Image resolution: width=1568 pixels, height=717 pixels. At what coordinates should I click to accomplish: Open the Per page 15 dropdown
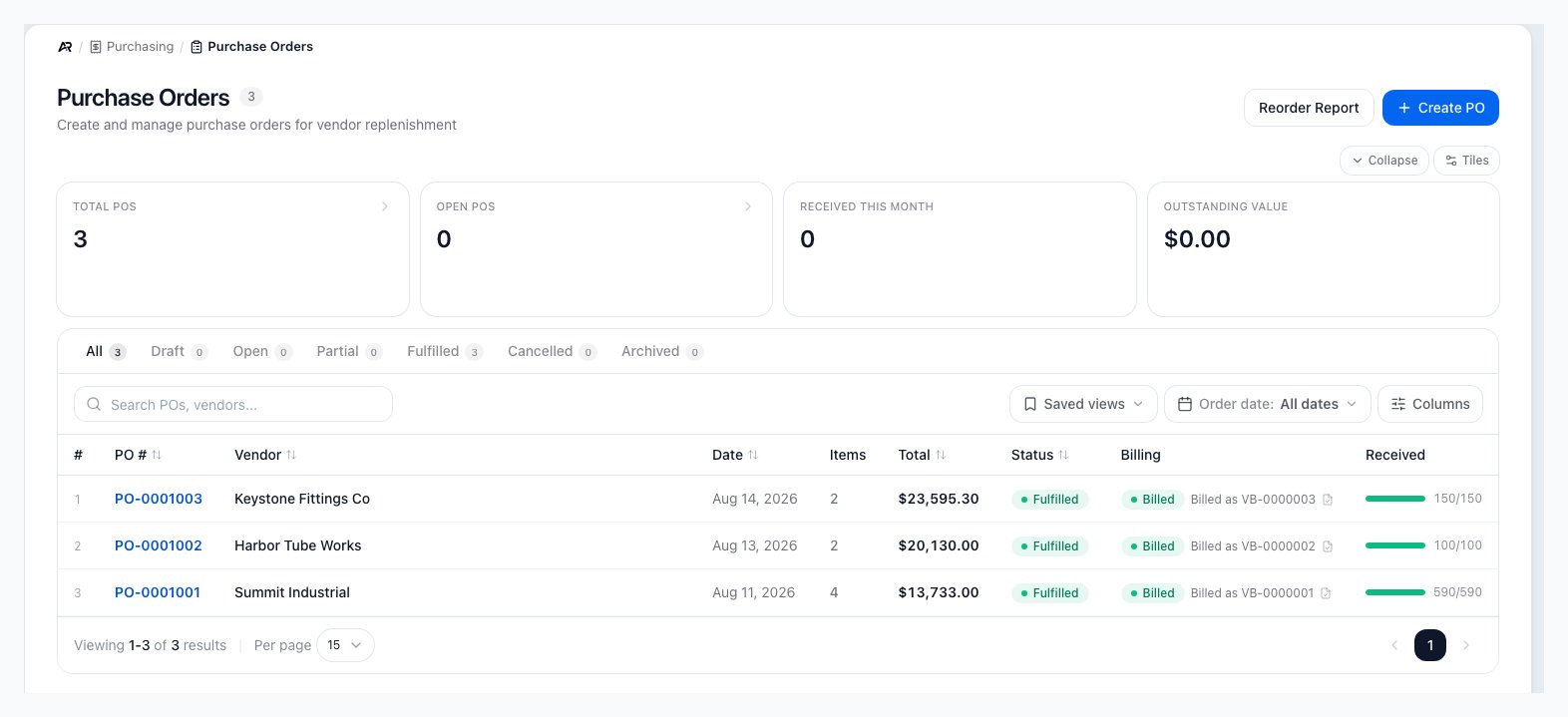[345, 645]
